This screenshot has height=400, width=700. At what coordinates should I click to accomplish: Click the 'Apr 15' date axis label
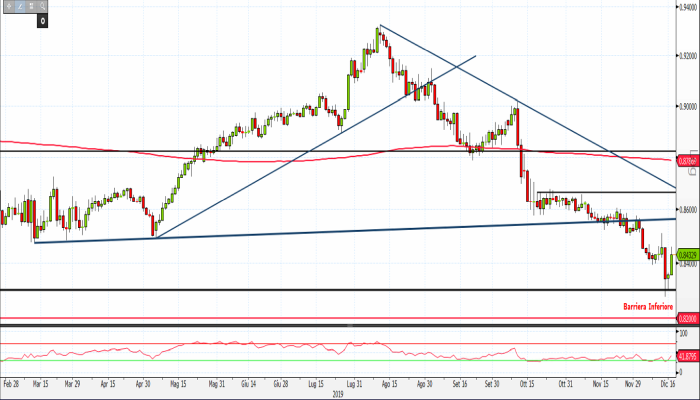[108, 384]
